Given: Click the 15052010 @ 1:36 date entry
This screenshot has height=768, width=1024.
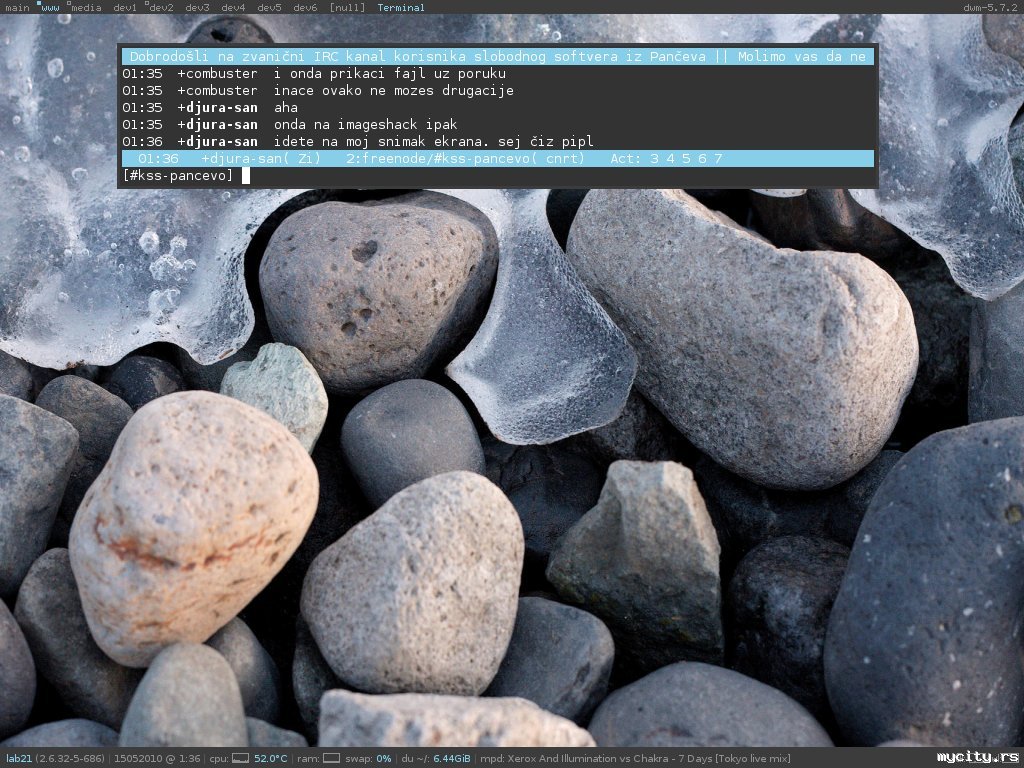Looking at the screenshot, I should (x=157, y=759).
